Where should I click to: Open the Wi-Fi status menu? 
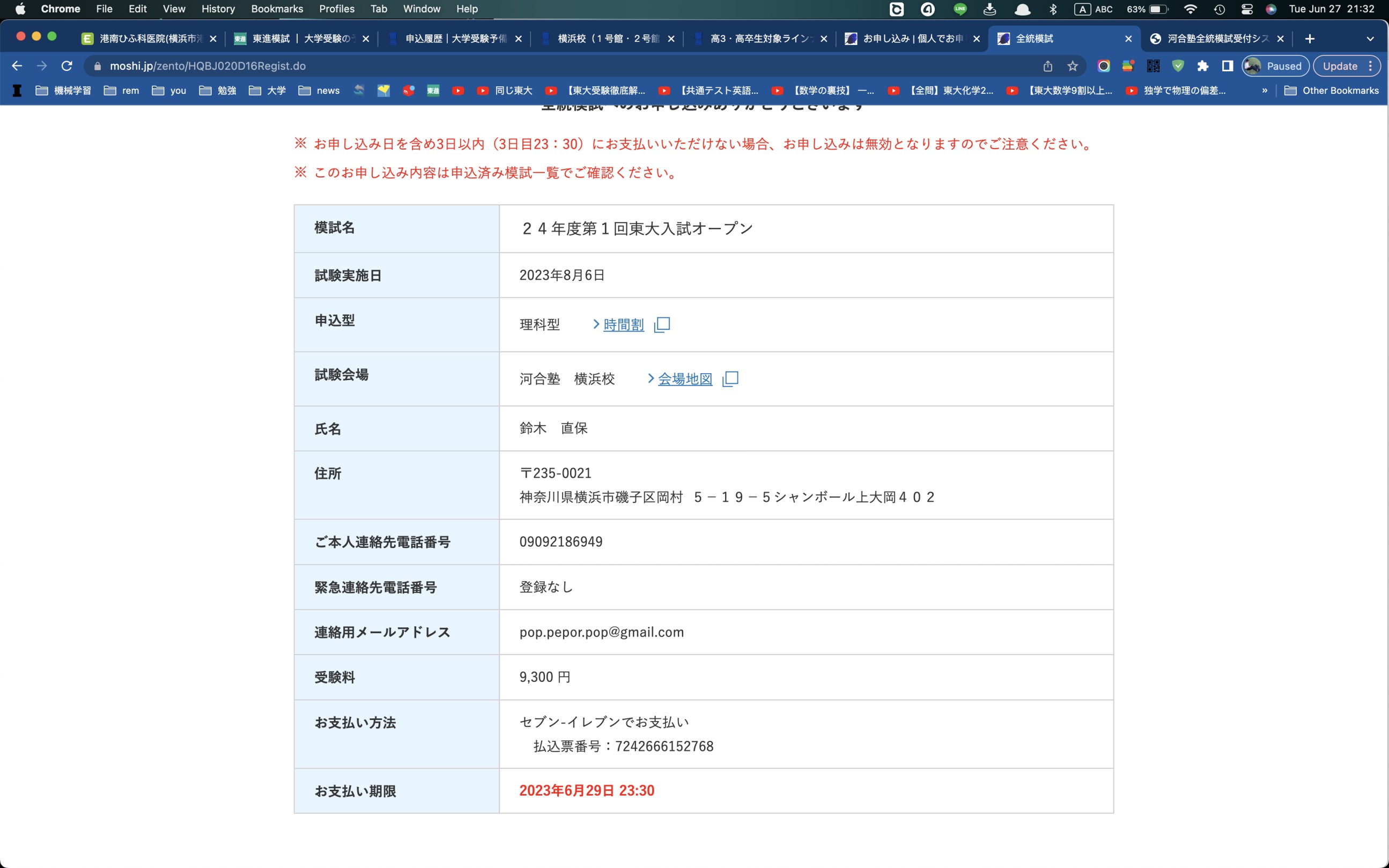[x=1191, y=9]
